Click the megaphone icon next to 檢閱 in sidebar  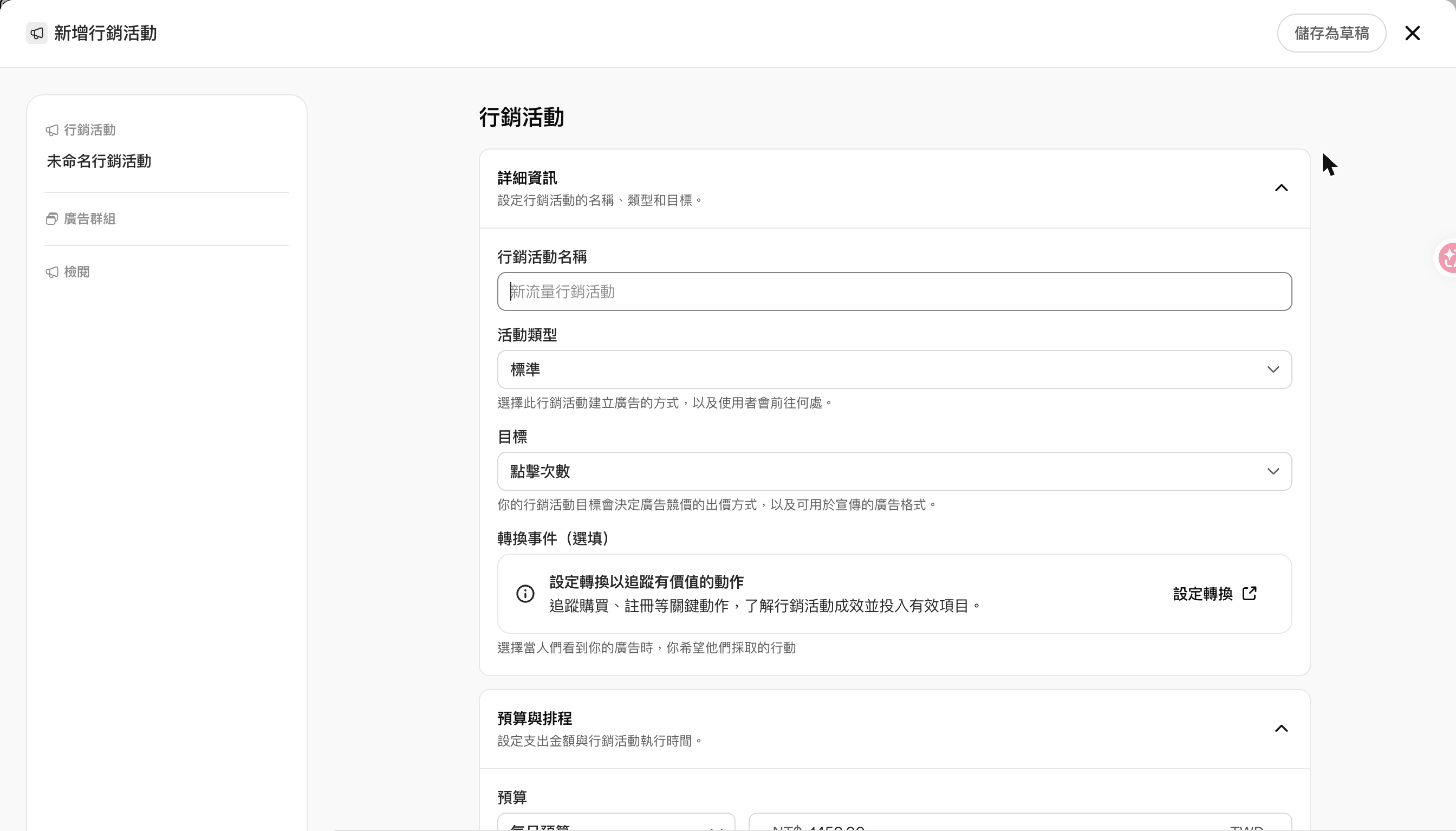pos(52,272)
